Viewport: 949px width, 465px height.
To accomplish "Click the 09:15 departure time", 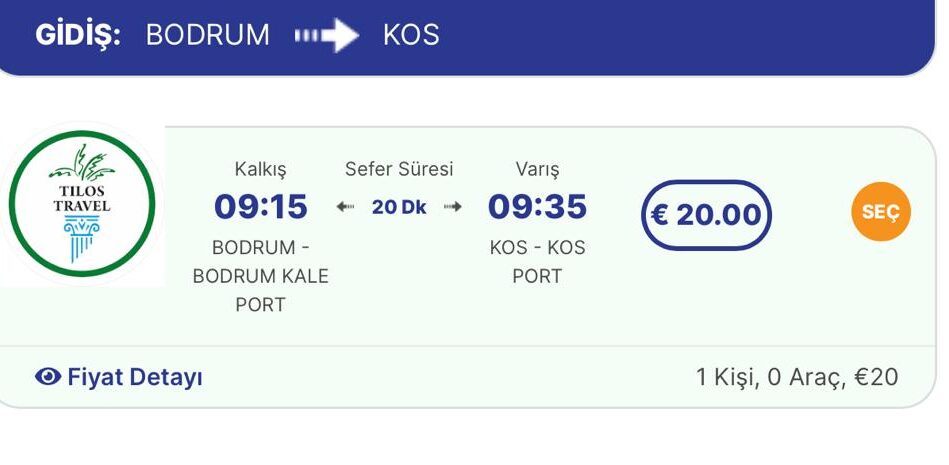I will tap(261, 207).
